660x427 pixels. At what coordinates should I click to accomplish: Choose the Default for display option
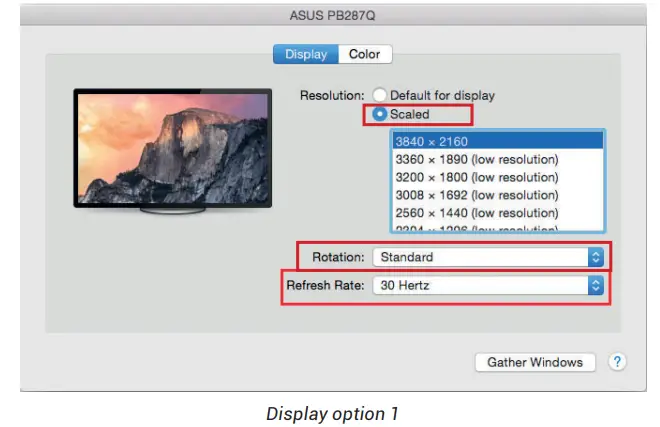(x=380, y=96)
